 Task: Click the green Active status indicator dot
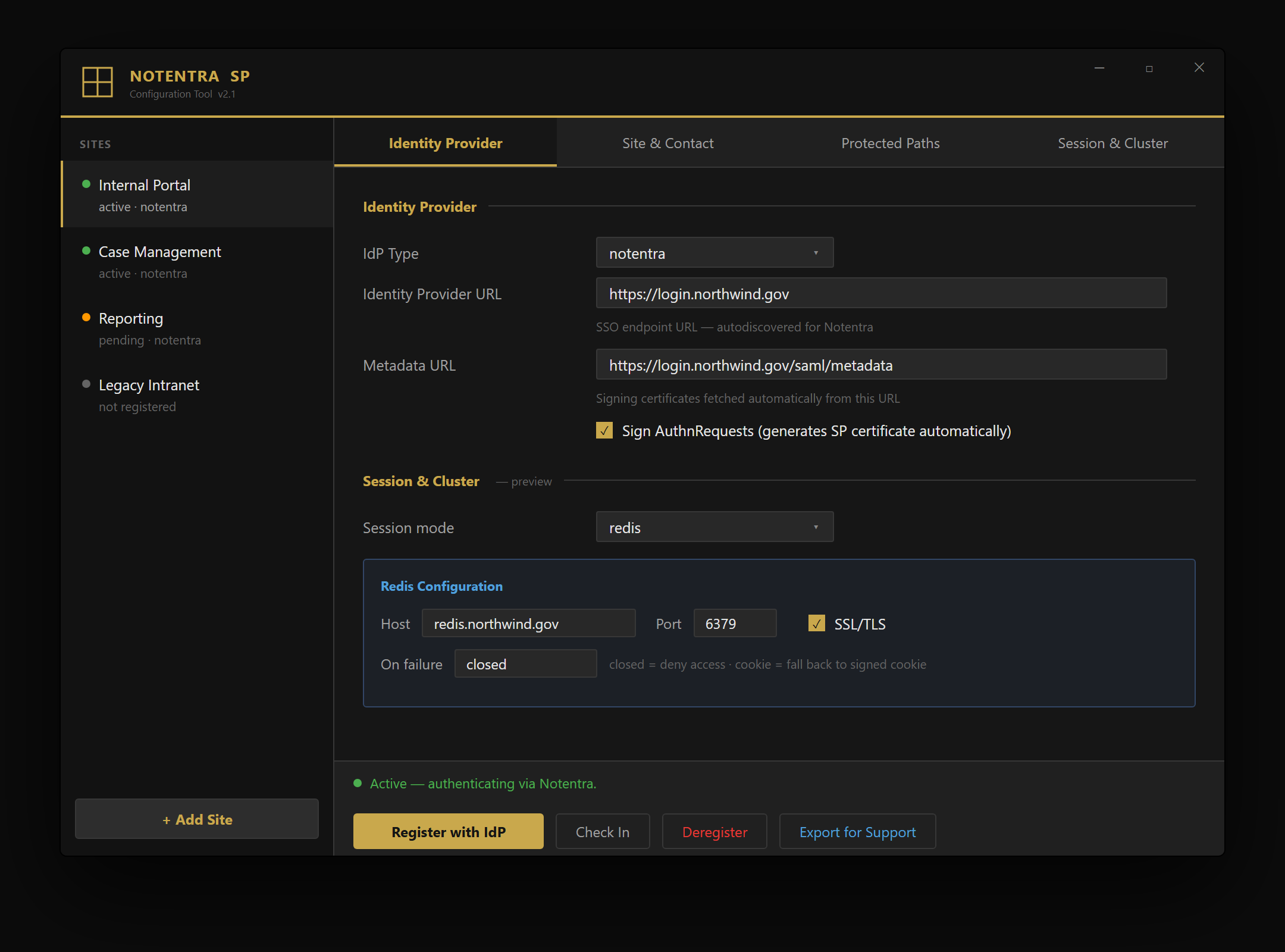click(x=358, y=784)
